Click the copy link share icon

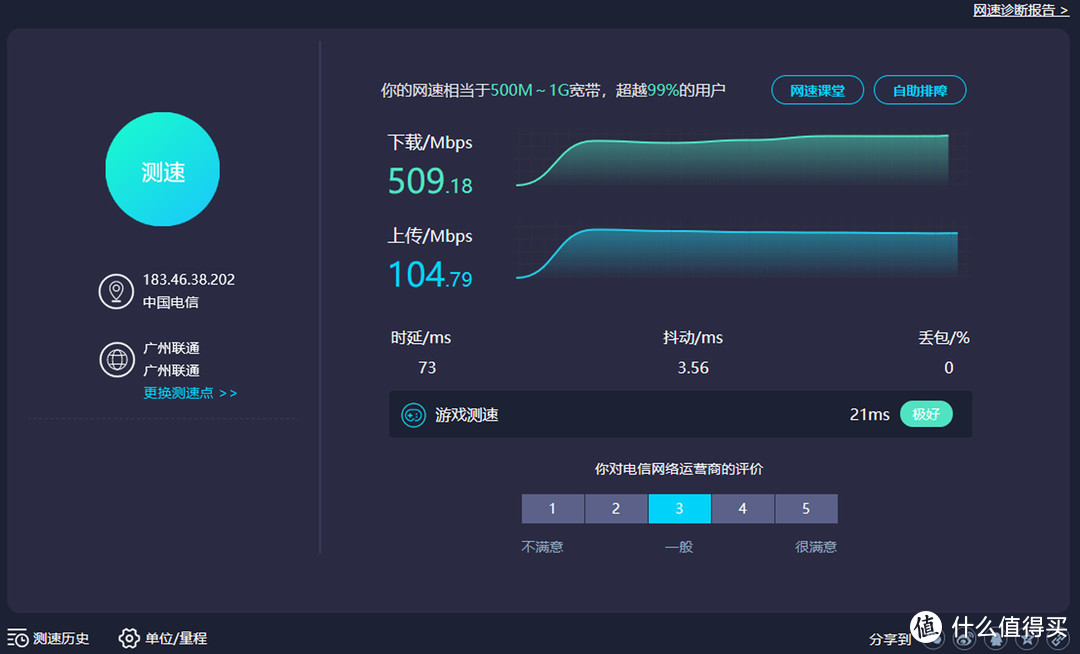click(1059, 640)
